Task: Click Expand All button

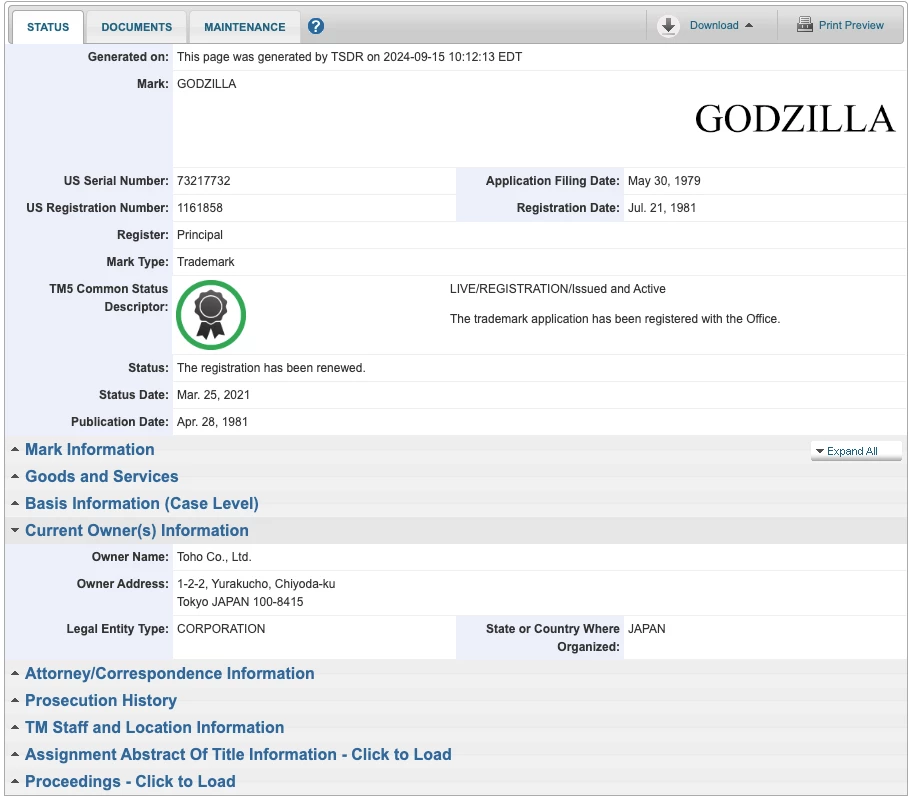Action: point(856,451)
